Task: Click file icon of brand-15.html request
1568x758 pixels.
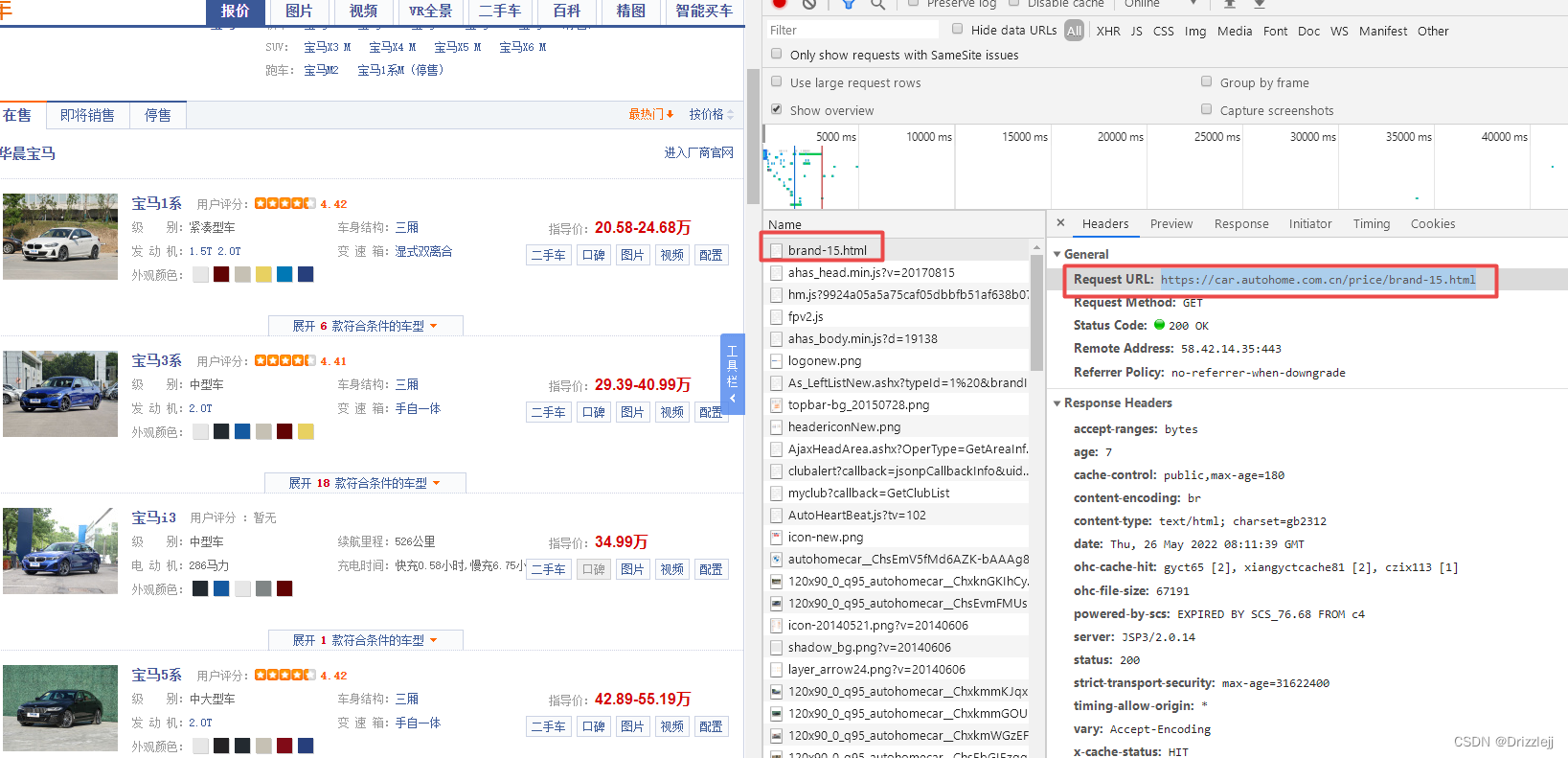Action: (x=777, y=250)
